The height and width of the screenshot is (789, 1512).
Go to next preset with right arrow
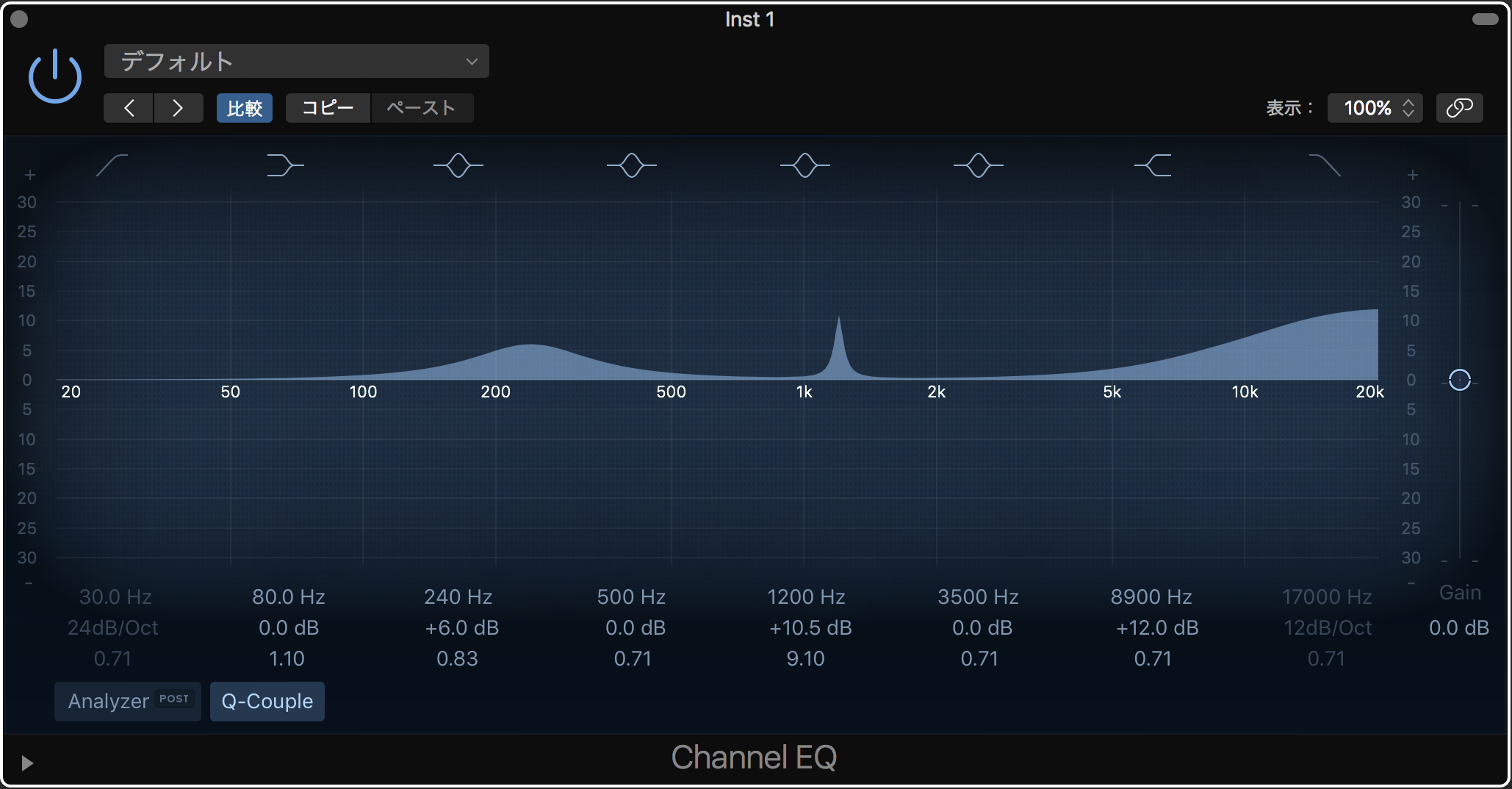(178, 108)
